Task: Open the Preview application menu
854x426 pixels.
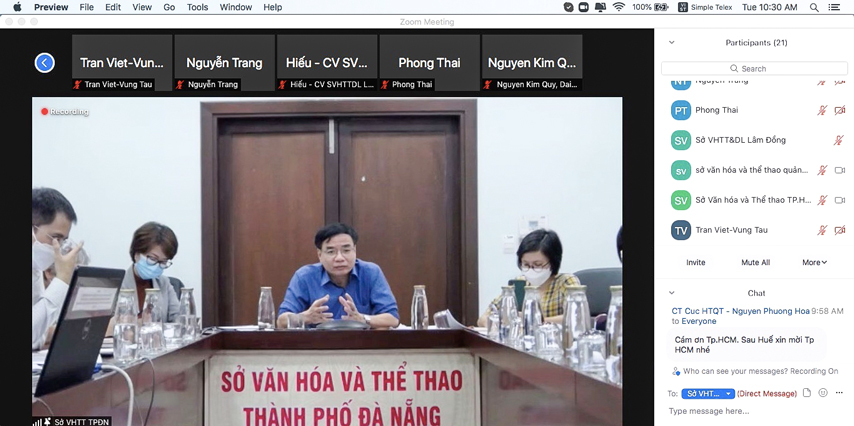Action: coord(51,7)
